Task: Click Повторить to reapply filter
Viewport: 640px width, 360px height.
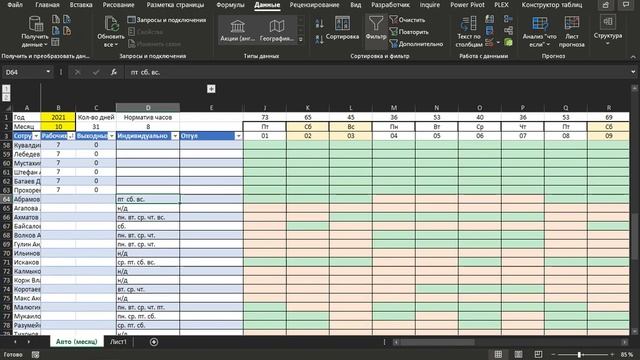Action: [x=409, y=32]
